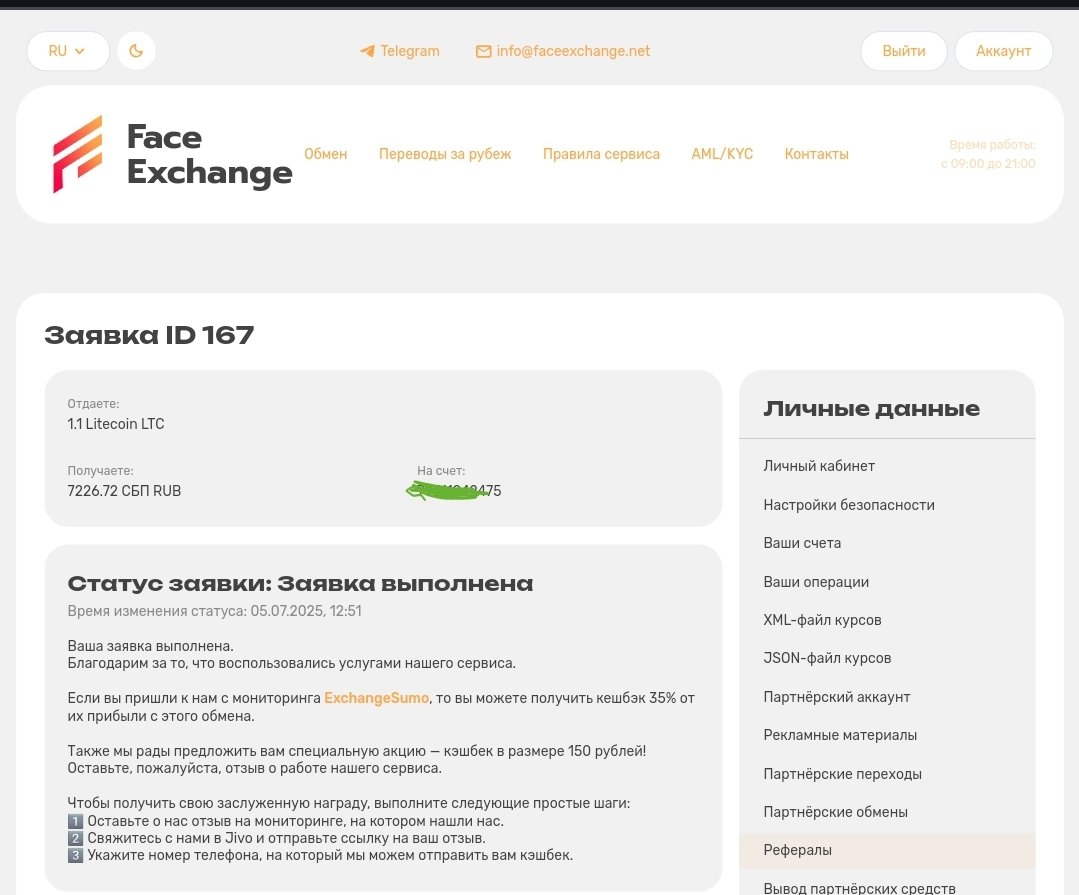Toggle dark mode with the moon icon
Image resolution: width=1079 pixels, height=895 pixels.
click(136, 51)
